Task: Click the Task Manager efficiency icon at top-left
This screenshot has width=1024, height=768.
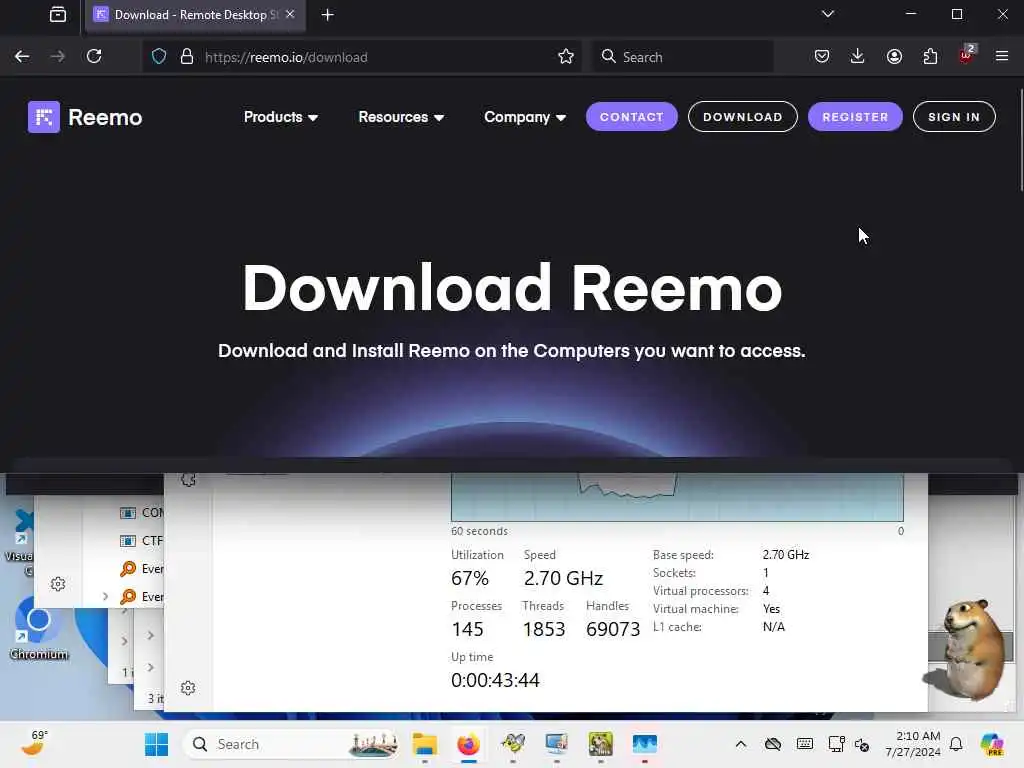Action: pyautogui.click(x=189, y=480)
